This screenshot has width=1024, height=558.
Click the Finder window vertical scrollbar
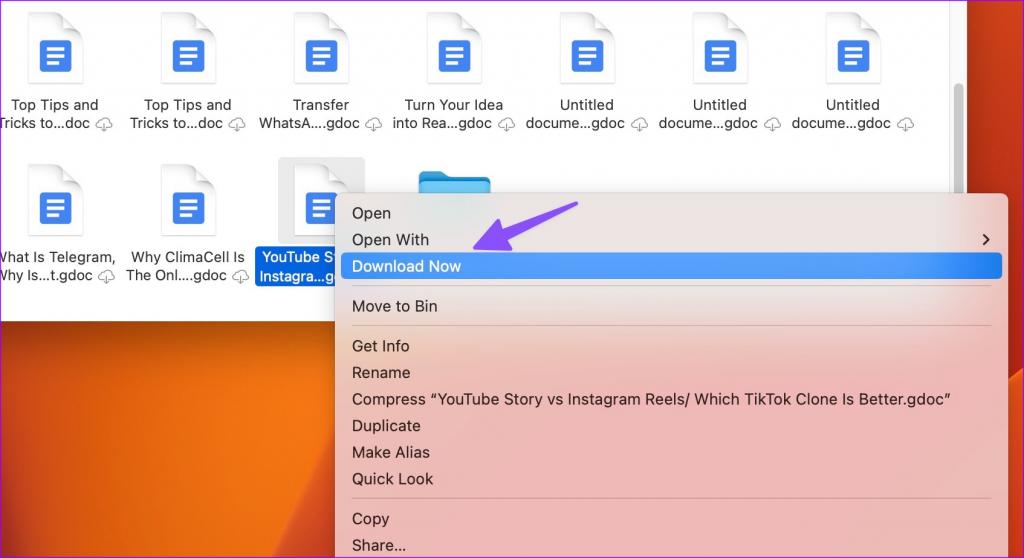[958, 139]
